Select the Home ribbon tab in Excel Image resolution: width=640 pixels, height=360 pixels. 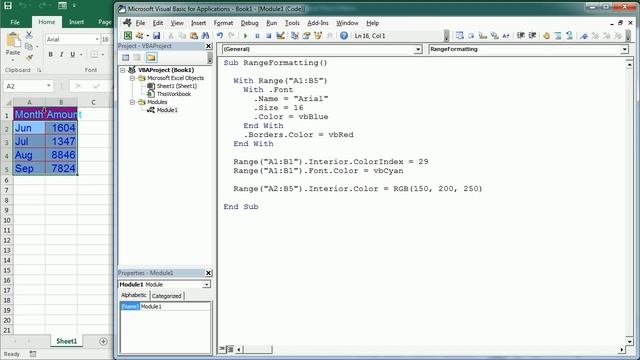pos(47,22)
